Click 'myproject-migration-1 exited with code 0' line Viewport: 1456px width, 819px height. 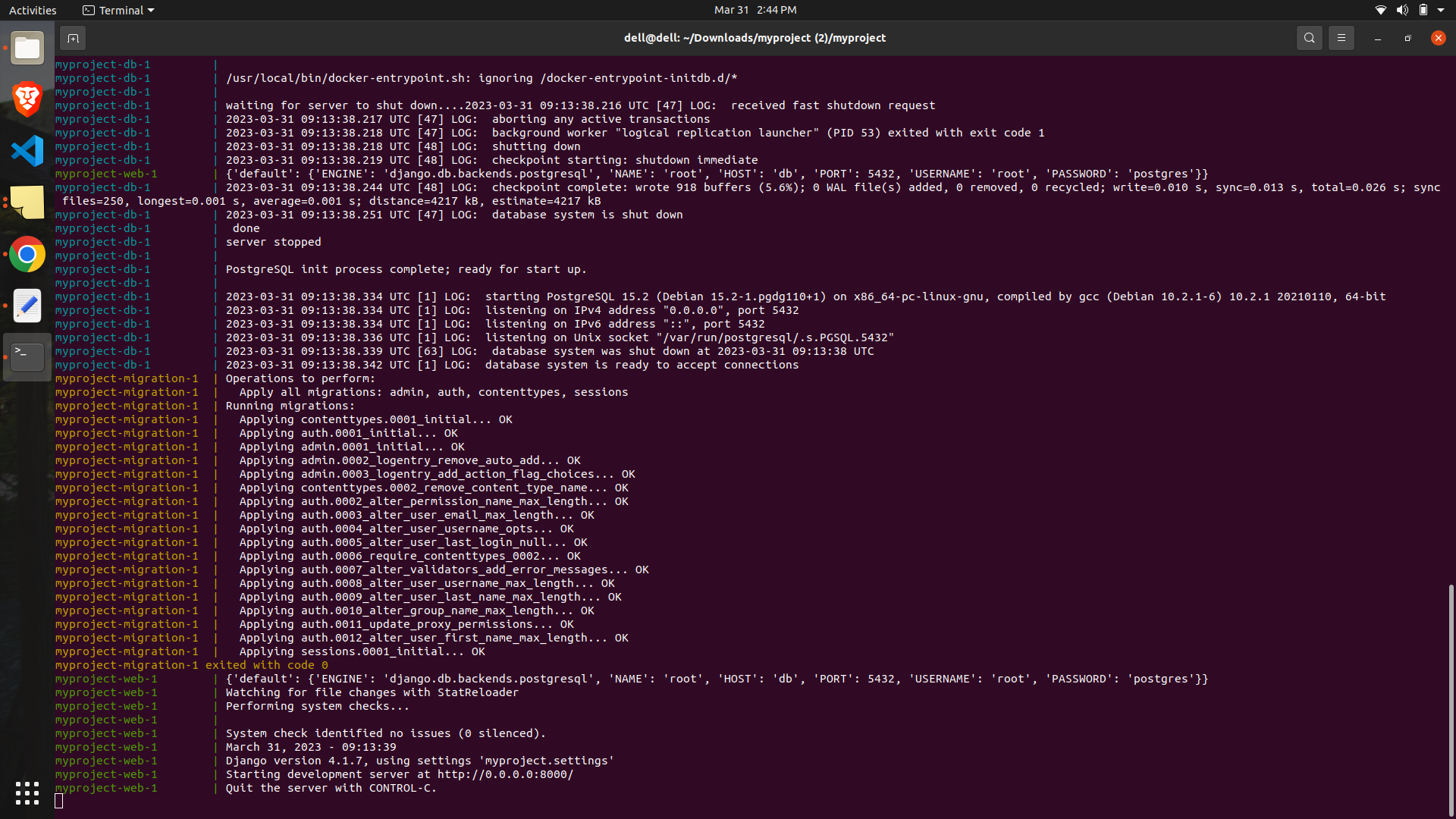[191, 665]
